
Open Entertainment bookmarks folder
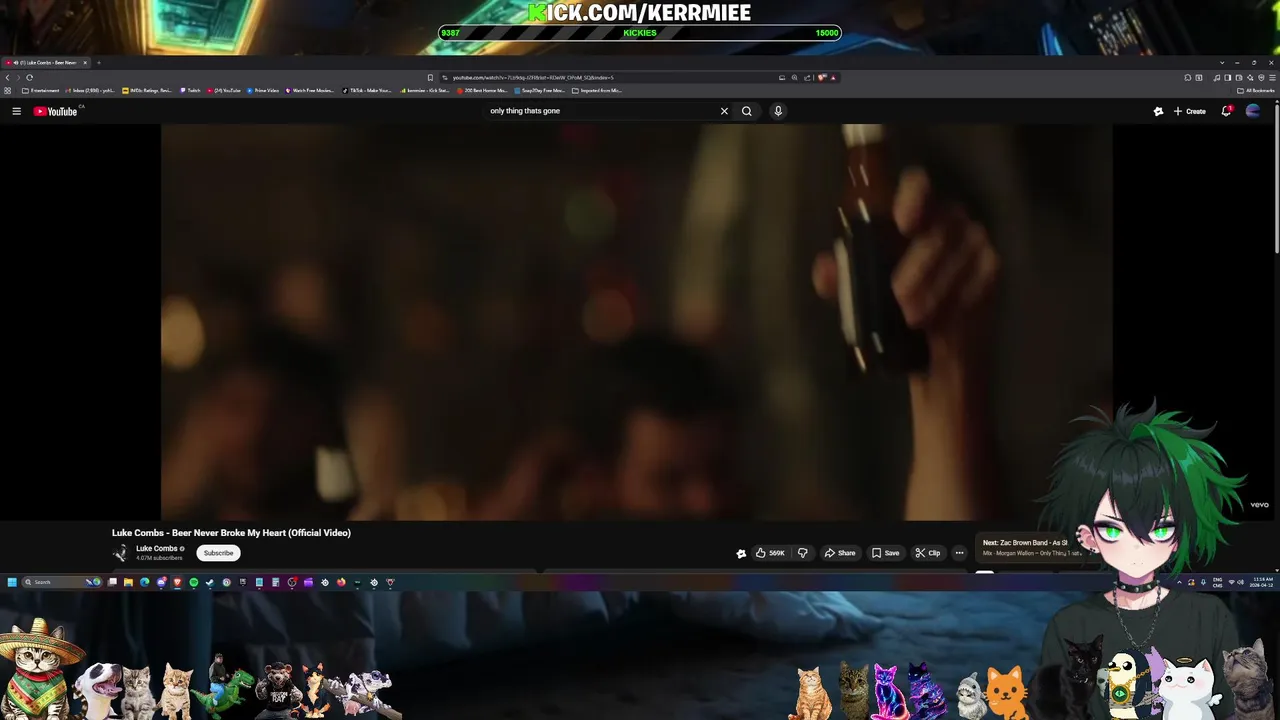[40, 90]
